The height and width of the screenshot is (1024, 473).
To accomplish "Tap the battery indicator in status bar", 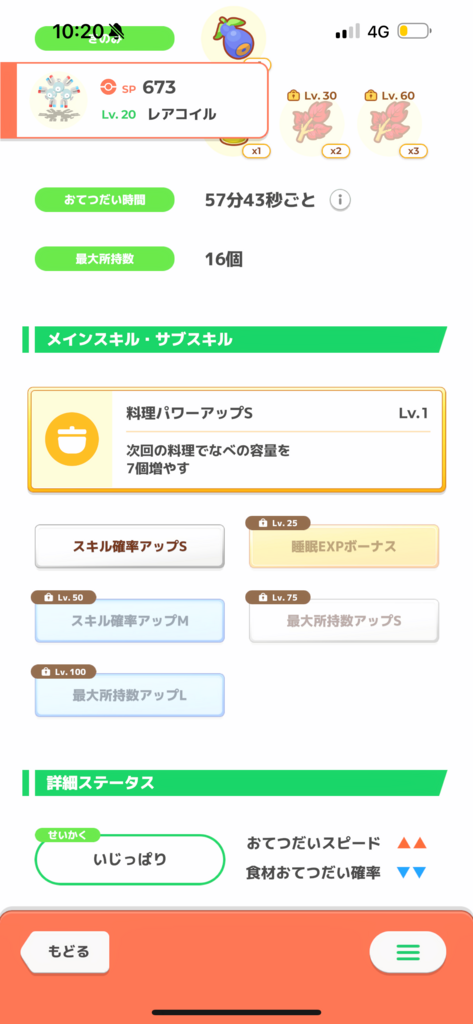I will pos(414,31).
